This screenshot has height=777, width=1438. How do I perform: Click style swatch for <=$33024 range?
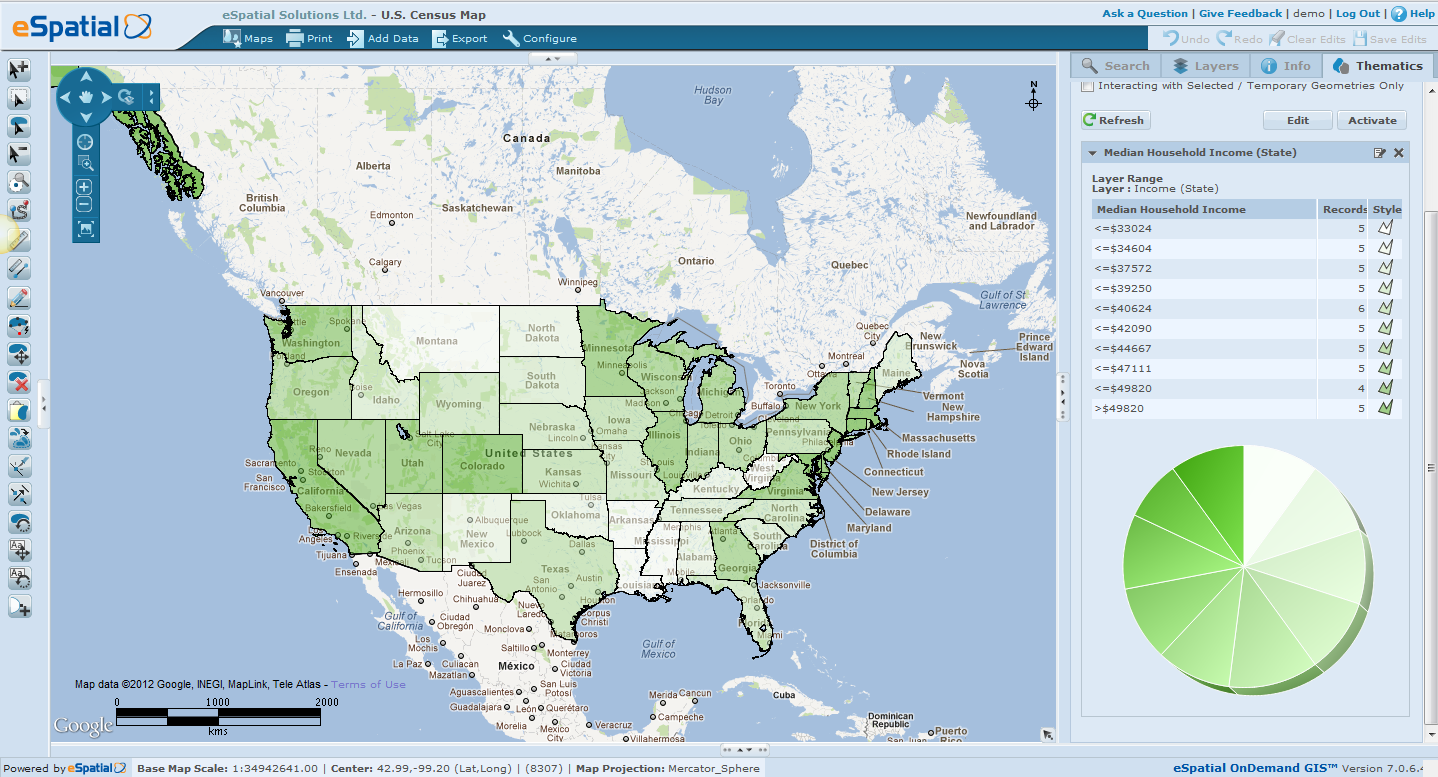click(1384, 228)
